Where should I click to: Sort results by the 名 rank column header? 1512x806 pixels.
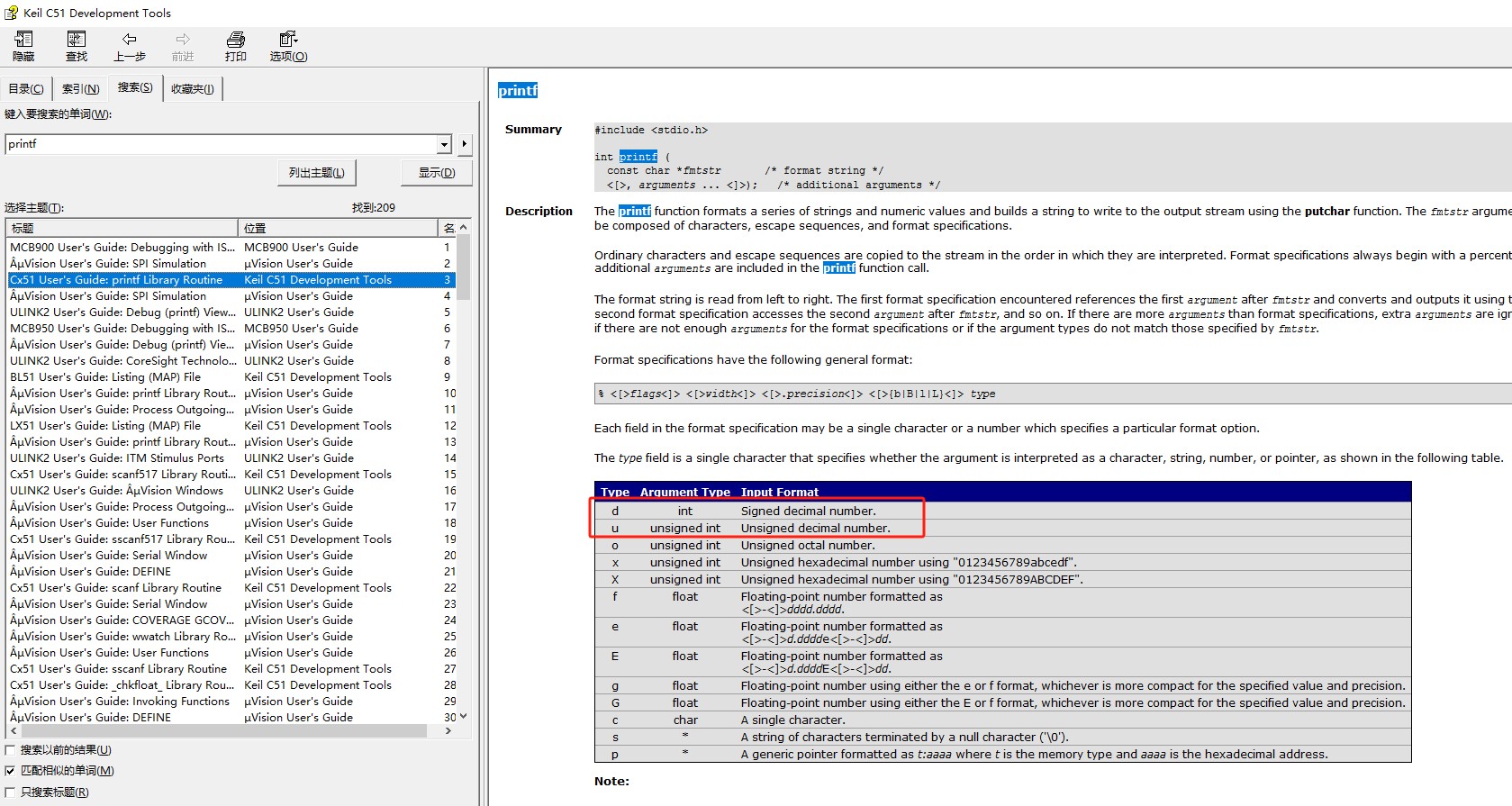(x=448, y=228)
